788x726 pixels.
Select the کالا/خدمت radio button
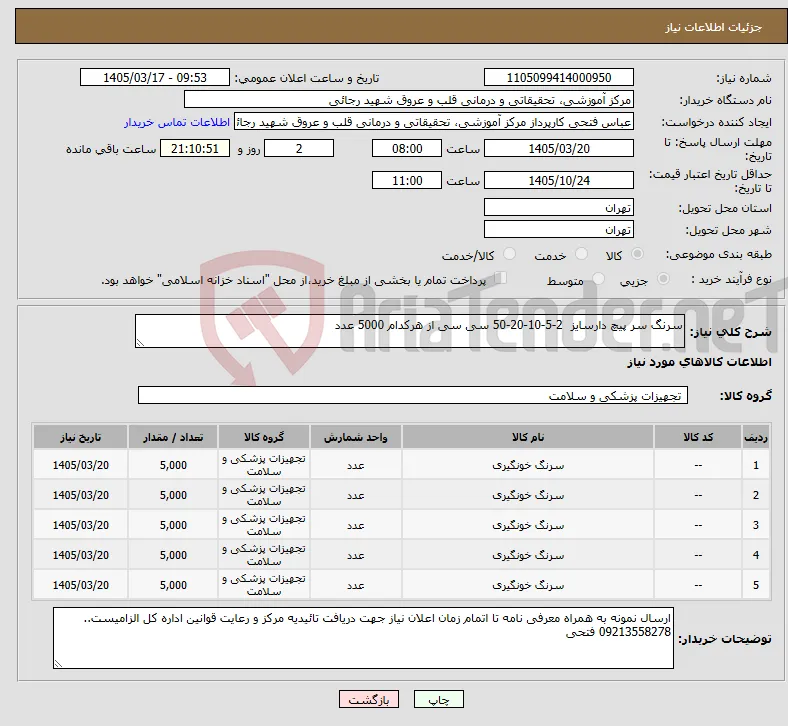pos(509,254)
